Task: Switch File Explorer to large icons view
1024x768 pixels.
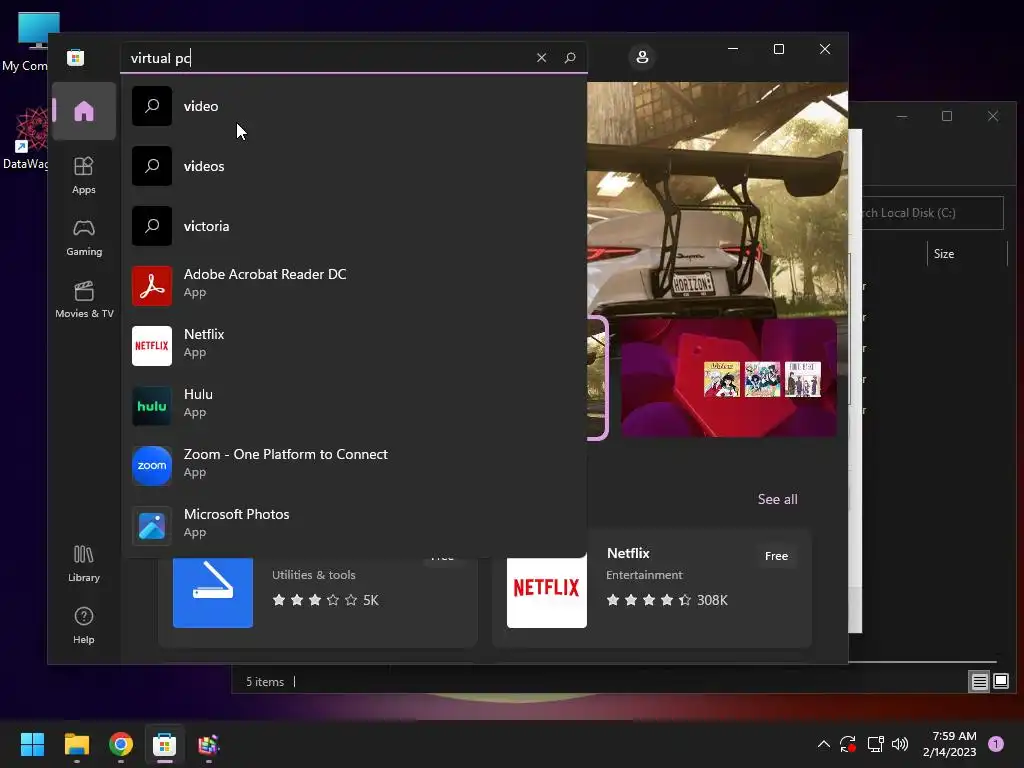Action: (1000, 682)
